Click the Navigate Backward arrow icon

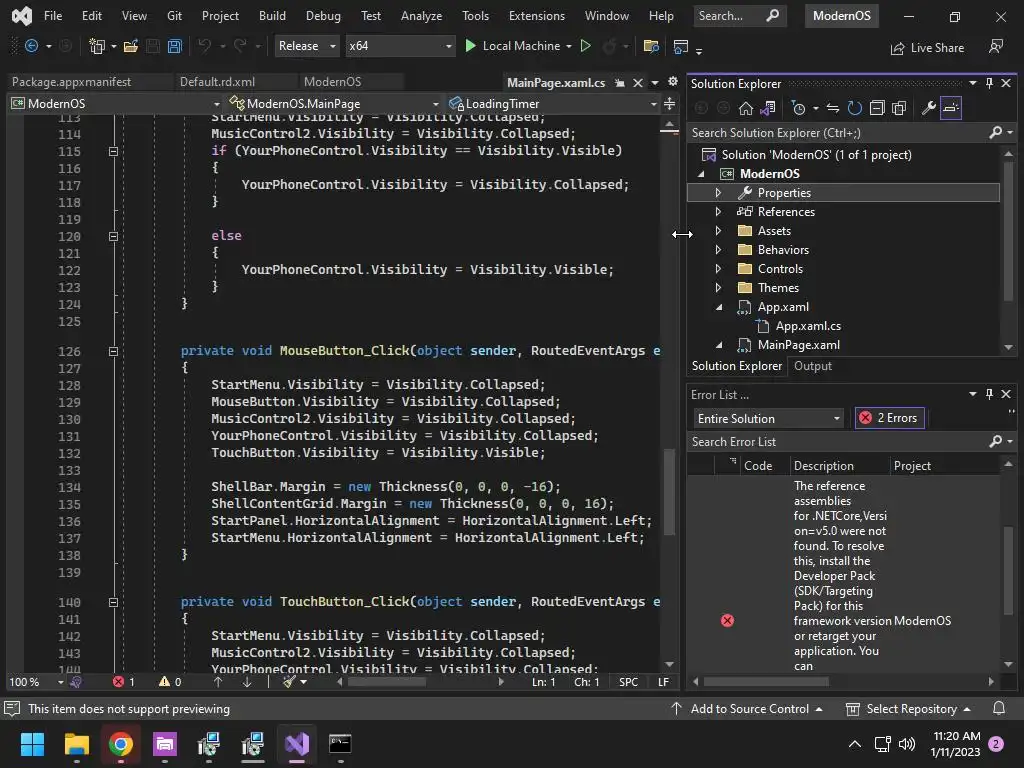click(x=31, y=46)
